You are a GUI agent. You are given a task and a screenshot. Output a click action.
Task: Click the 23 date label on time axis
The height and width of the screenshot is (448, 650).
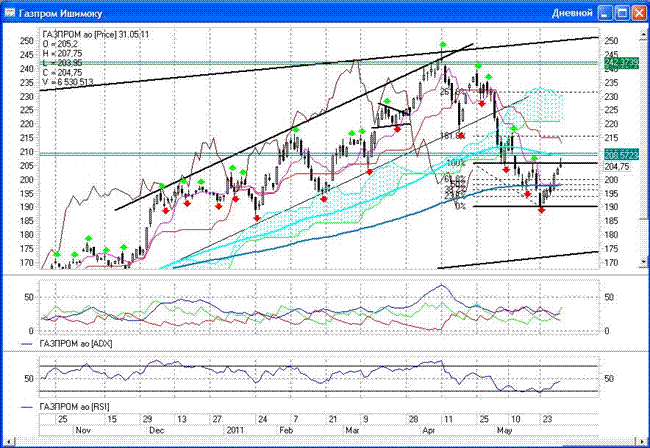tap(547, 419)
